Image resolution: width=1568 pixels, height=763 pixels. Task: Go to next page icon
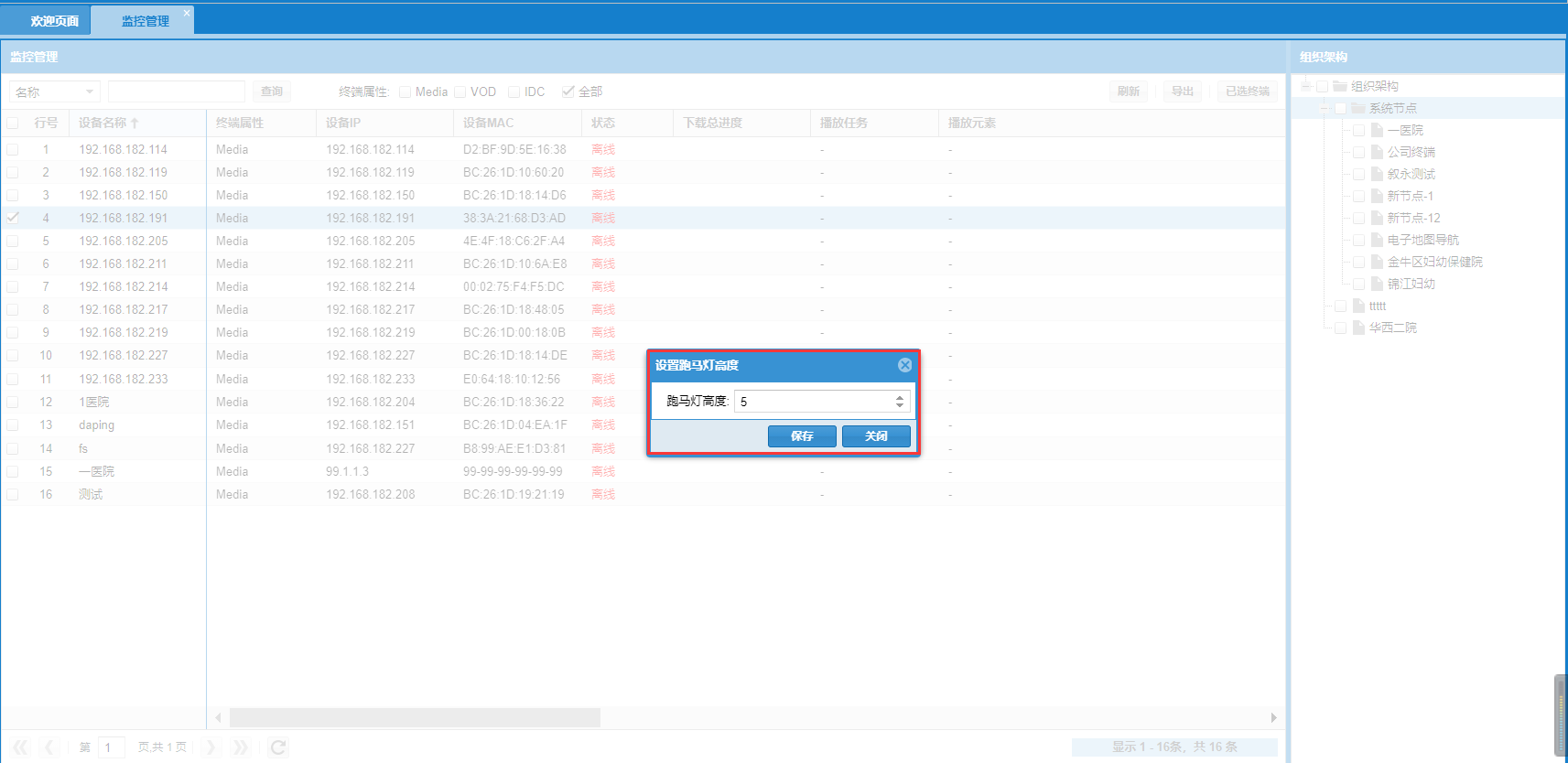(x=211, y=747)
